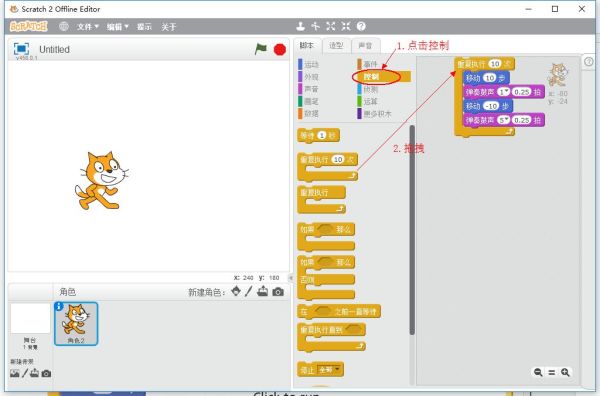Image resolution: width=600 pixels, height=396 pixels.
Task: Click the 关于 menu item
Action: point(169,27)
